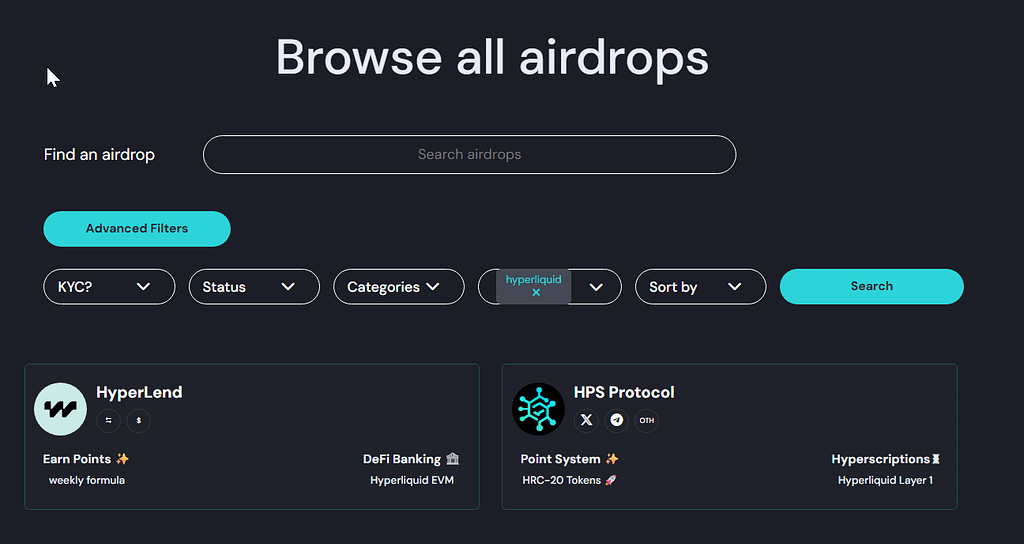This screenshot has height=544, width=1024.
Task: Click the 'Find an airdrop' label
Action: (99, 155)
